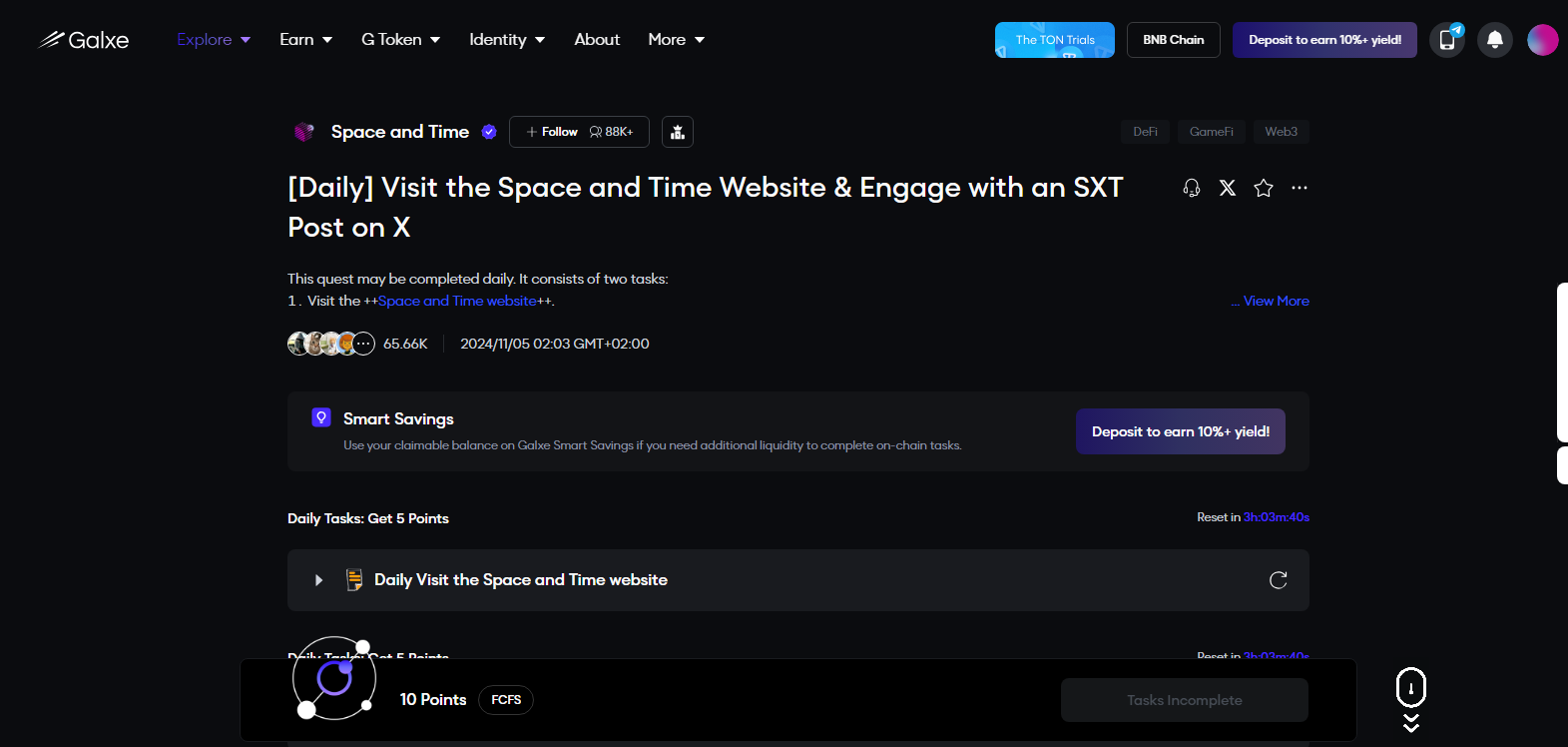Click the Galxe logo
The image size is (1568, 747).
[84, 40]
